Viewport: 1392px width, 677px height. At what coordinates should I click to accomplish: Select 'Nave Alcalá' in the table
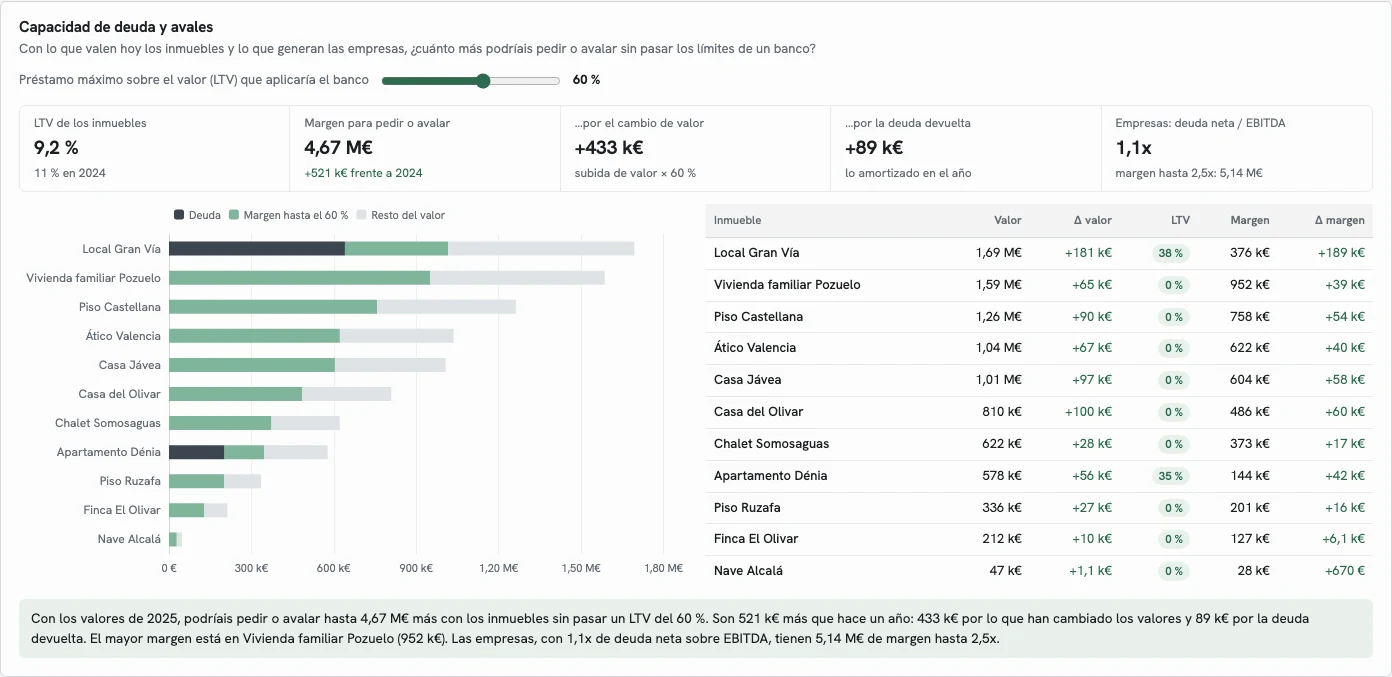(x=748, y=571)
